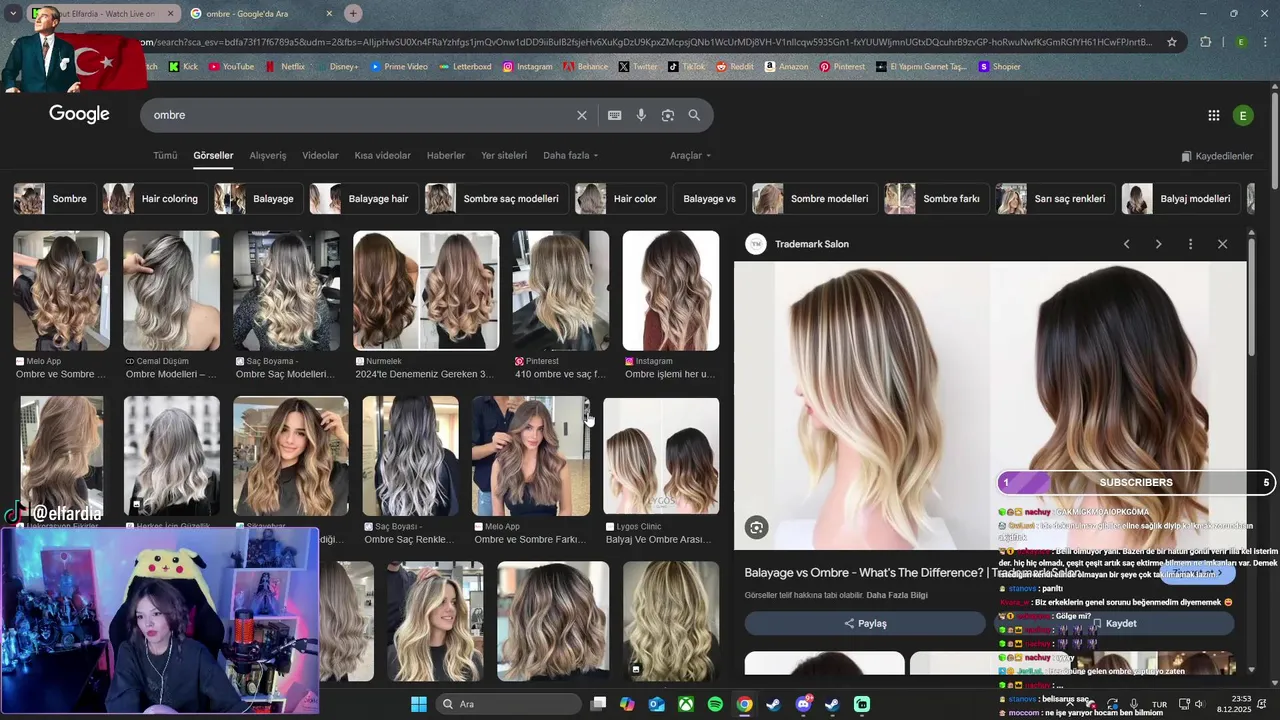Switch to the Videolar tab

(320, 155)
